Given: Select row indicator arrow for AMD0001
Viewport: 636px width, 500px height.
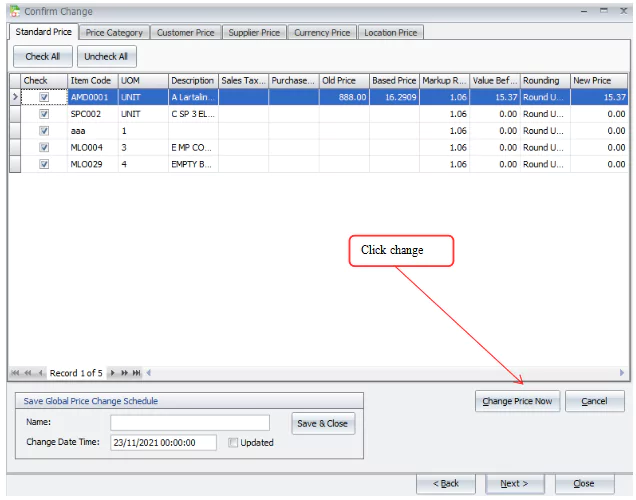Looking at the screenshot, I should (x=15, y=97).
